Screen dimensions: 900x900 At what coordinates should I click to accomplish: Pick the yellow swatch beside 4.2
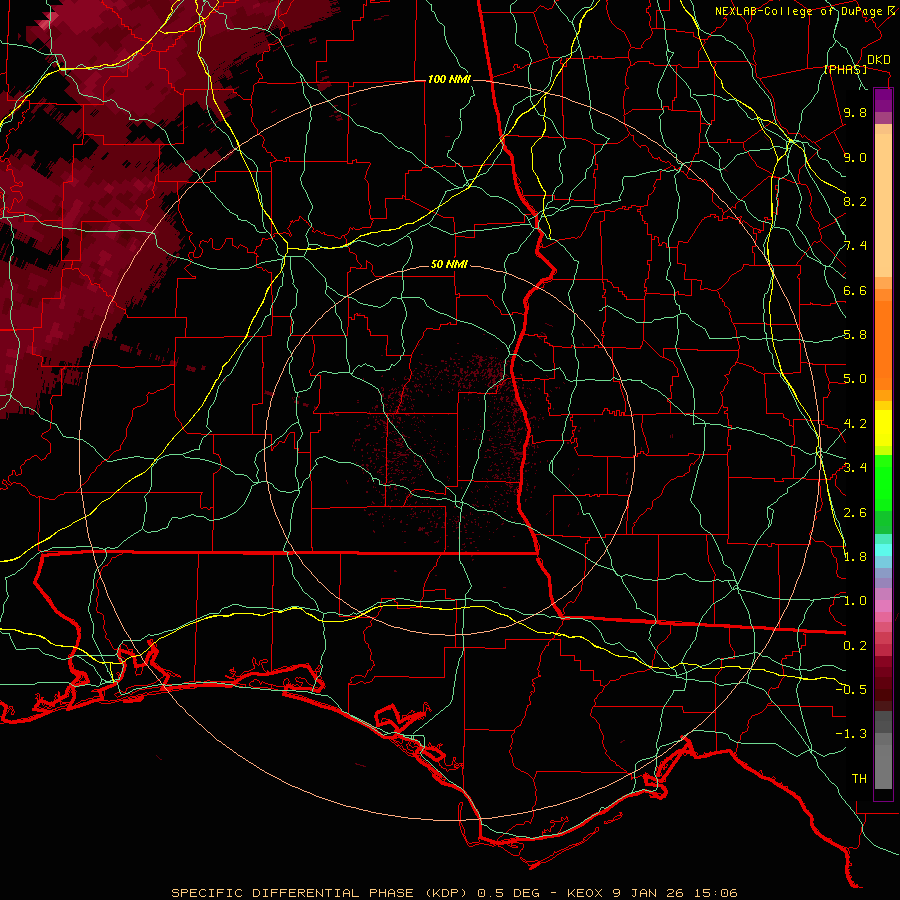tap(883, 428)
